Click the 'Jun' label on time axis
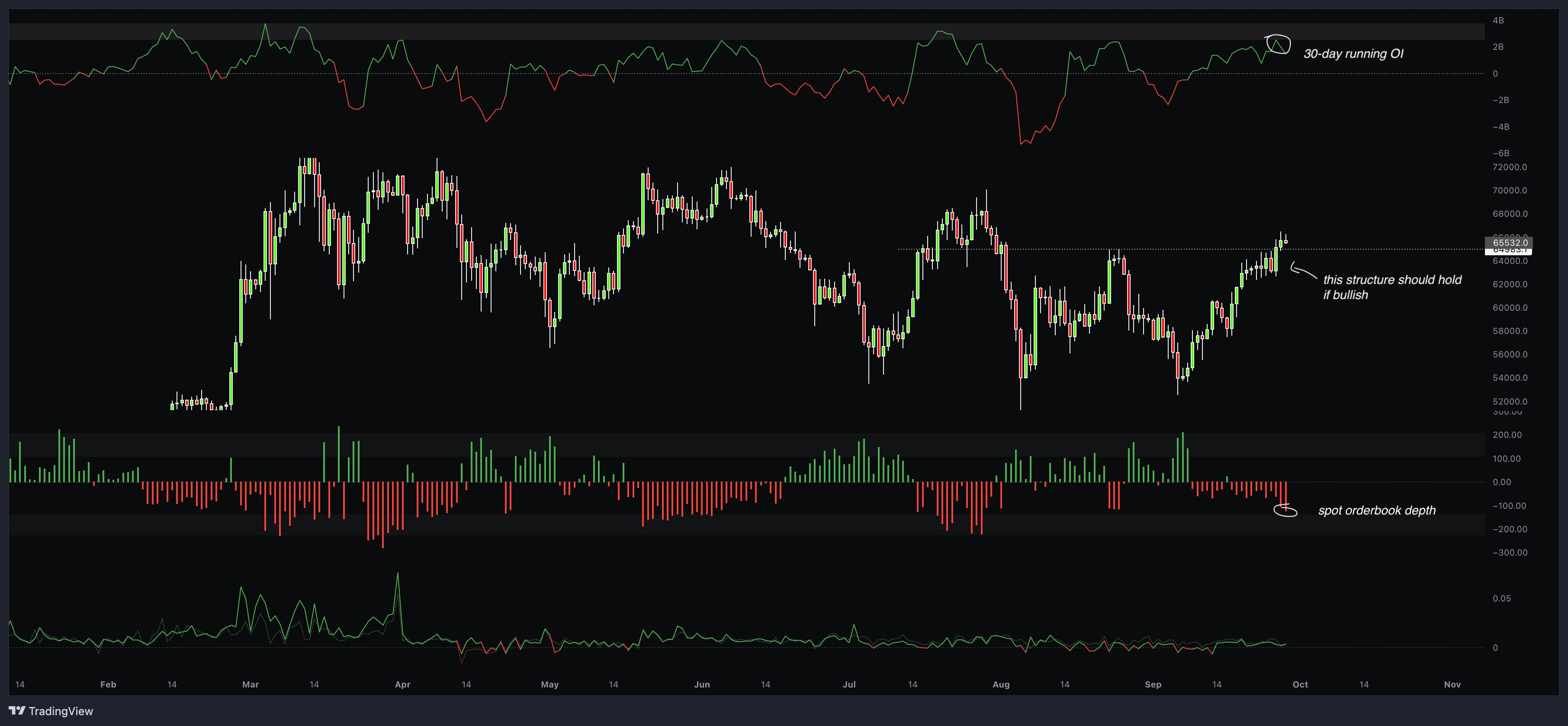 pos(701,684)
